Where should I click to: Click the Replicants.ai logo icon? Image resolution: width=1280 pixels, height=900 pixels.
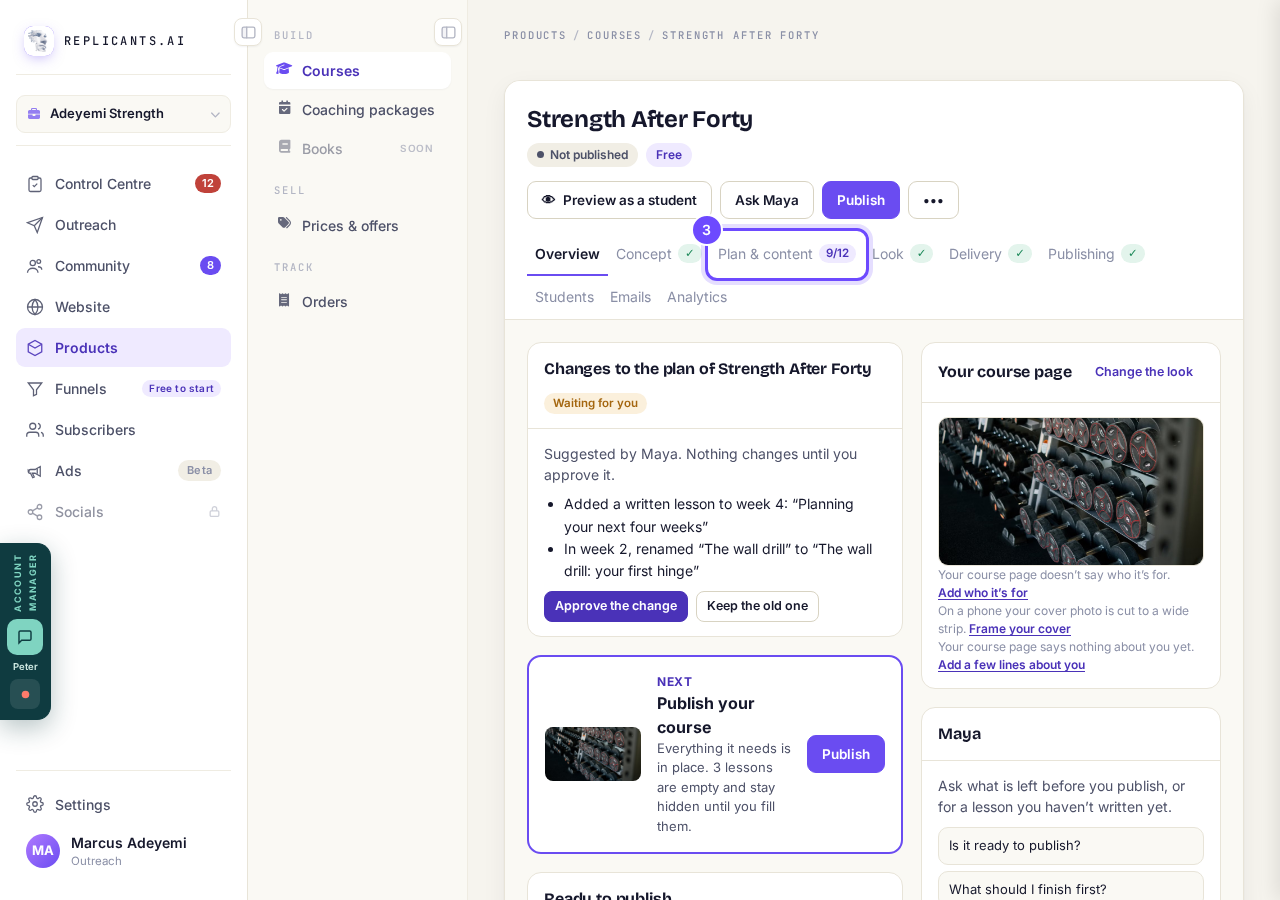click(39, 41)
